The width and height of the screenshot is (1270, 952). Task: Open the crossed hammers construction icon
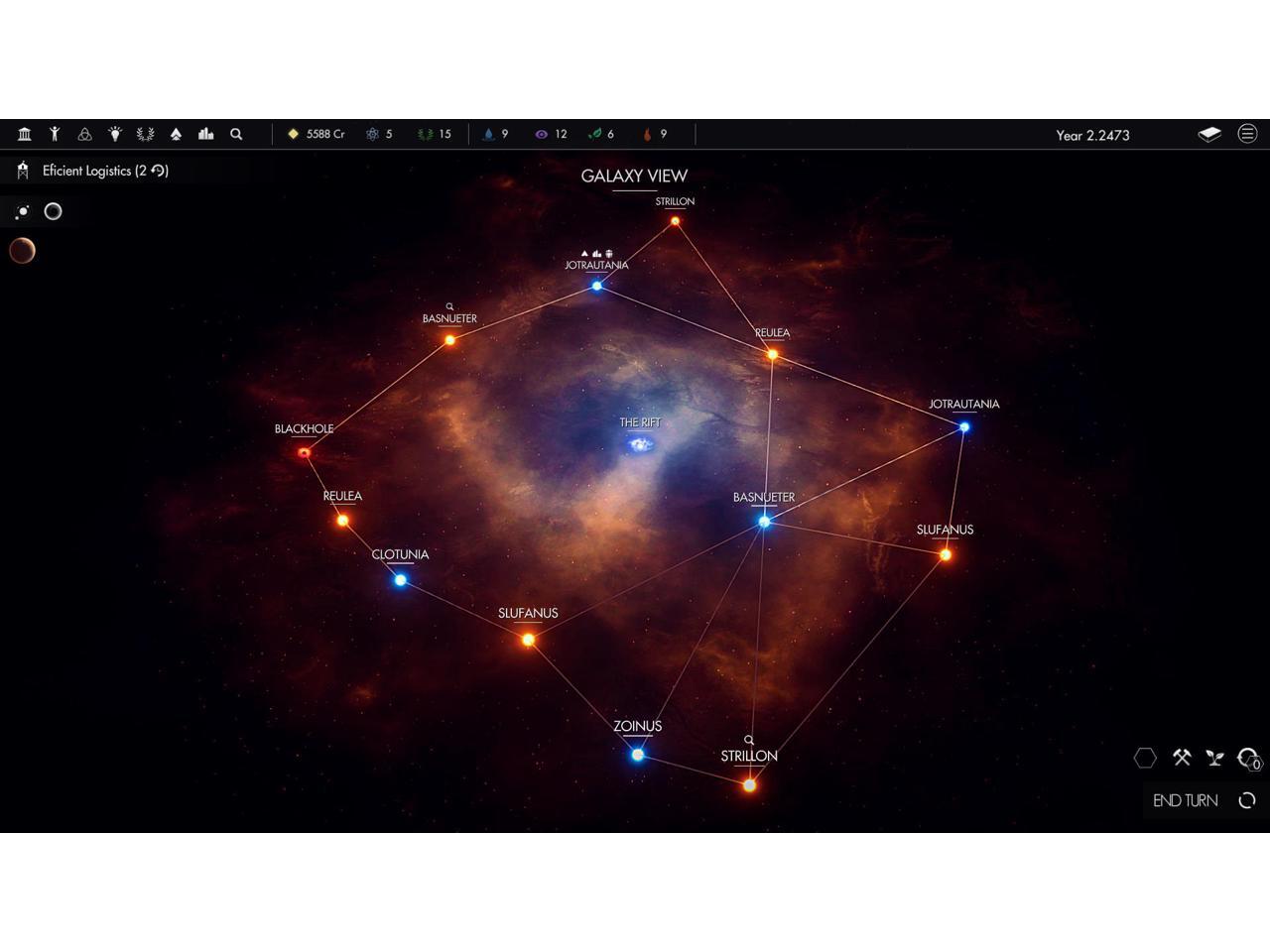(x=1182, y=758)
